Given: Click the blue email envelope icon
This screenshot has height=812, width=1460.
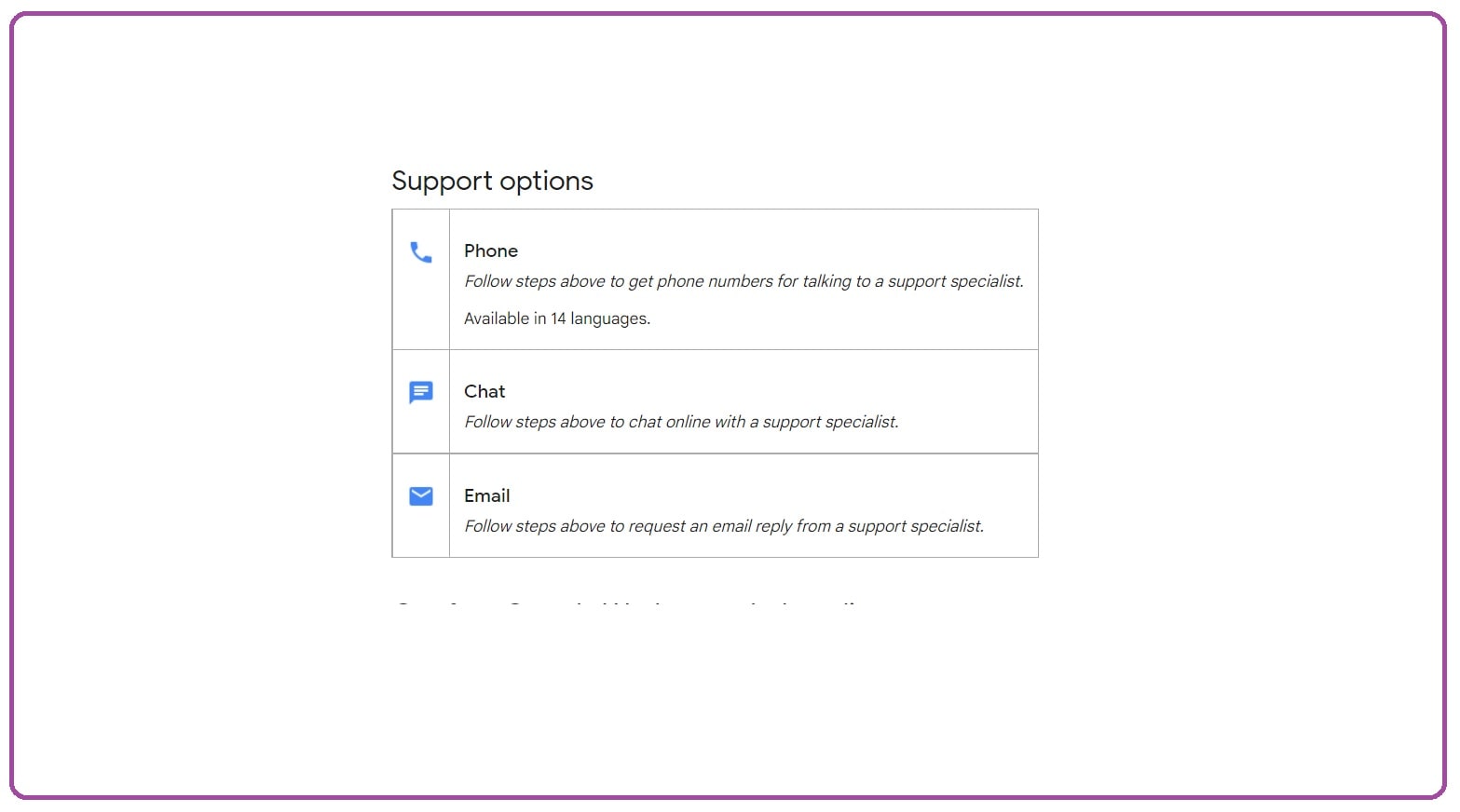Looking at the screenshot, I should click(x=421, y=495).
